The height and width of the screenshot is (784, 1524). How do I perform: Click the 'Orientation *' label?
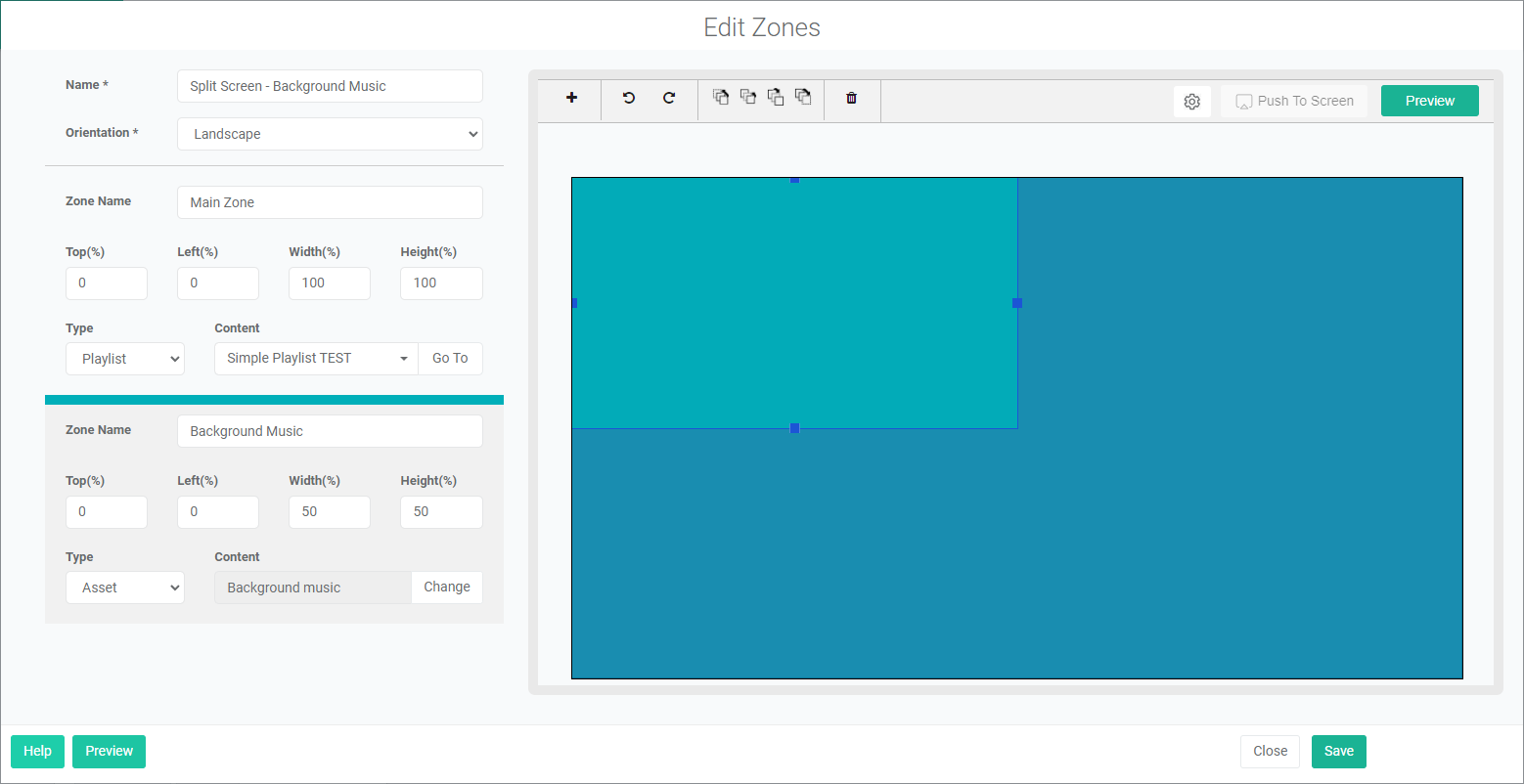(x=102, y=133)
